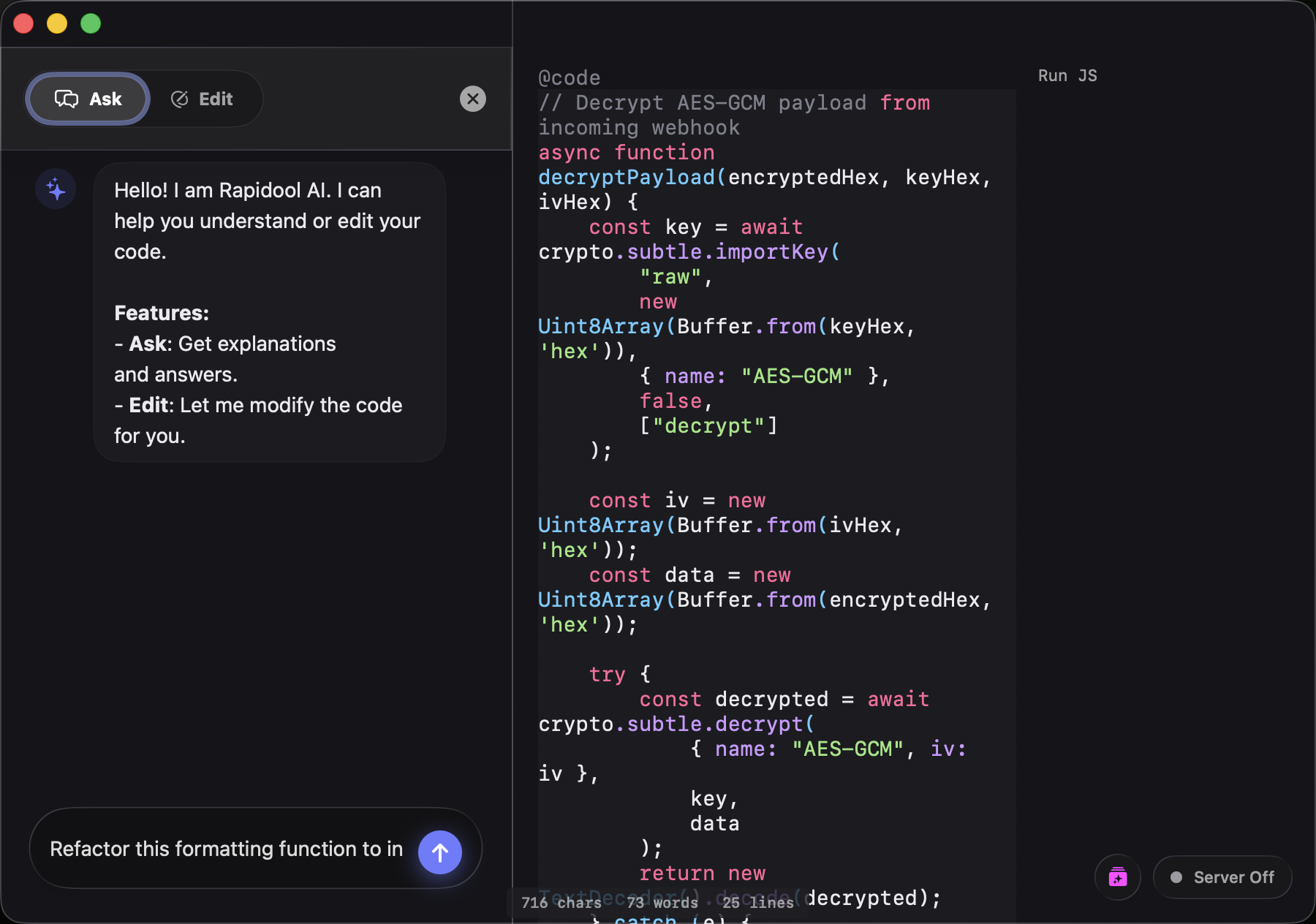The height and width of the screenshot is (924, 1316).
Task: Click the "raw" string in code
Action: [670, 277]
